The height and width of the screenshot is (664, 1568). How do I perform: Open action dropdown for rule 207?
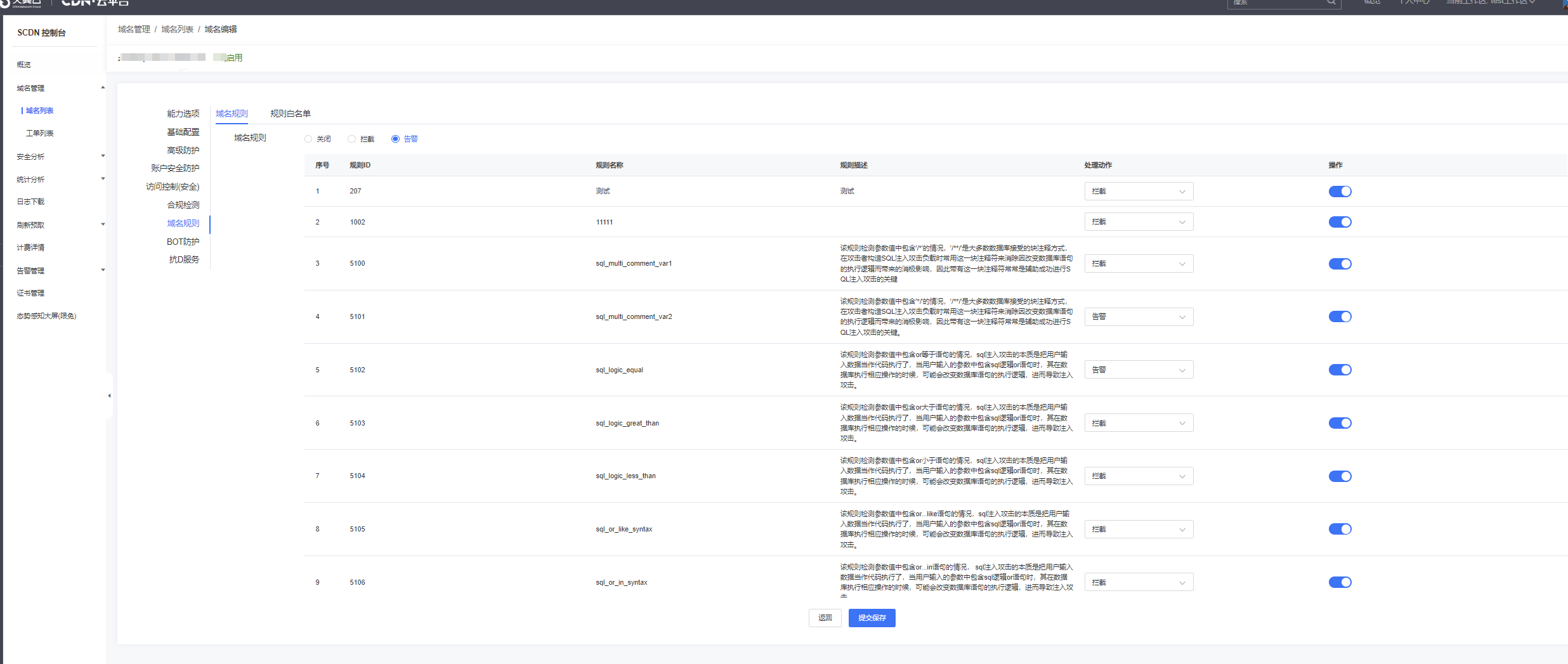[1139, 191]
